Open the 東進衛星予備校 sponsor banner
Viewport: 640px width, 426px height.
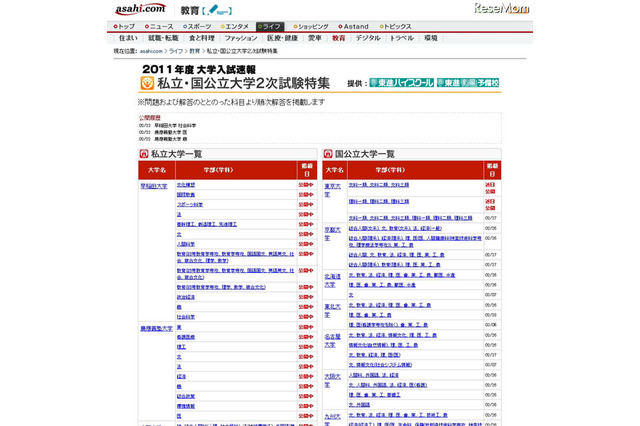click(468, 83)
